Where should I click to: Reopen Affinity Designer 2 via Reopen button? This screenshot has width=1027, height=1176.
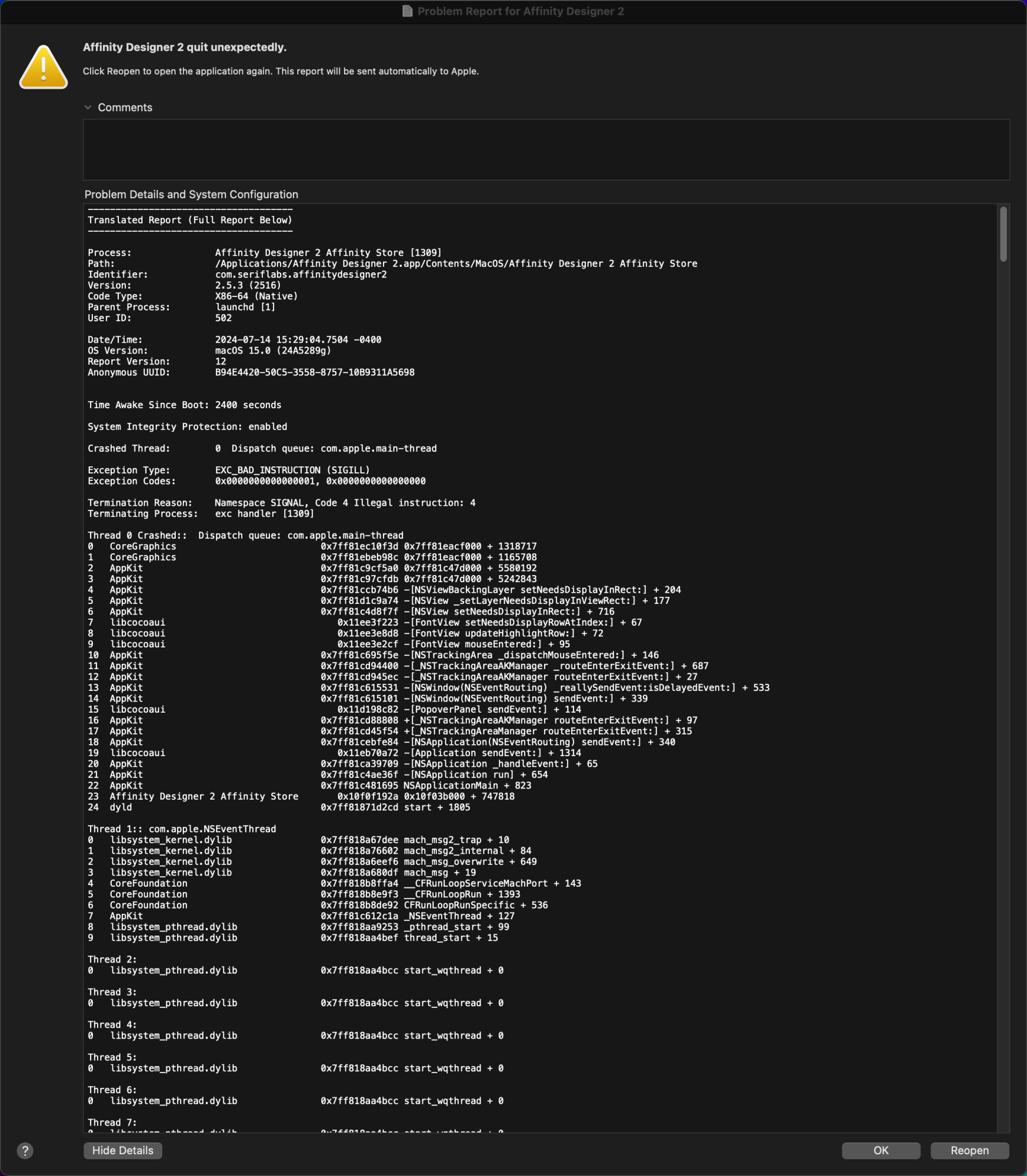969,1151
